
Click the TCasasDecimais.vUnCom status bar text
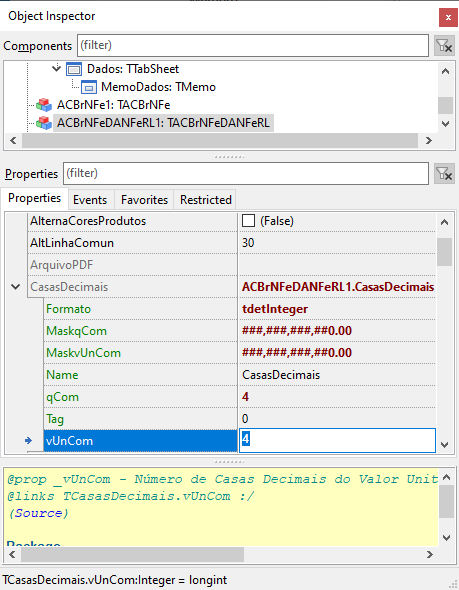coord(114,580)
